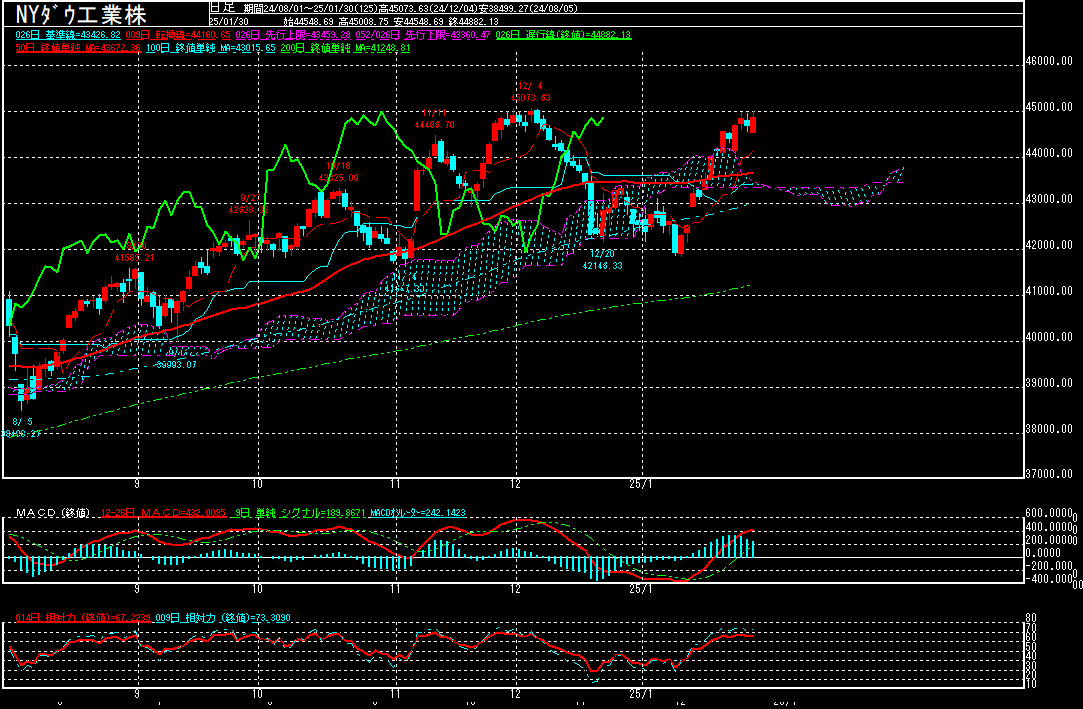1083x709 pixels.
Task: Select the 日足 timeframe label
Action: pos(222,8)
